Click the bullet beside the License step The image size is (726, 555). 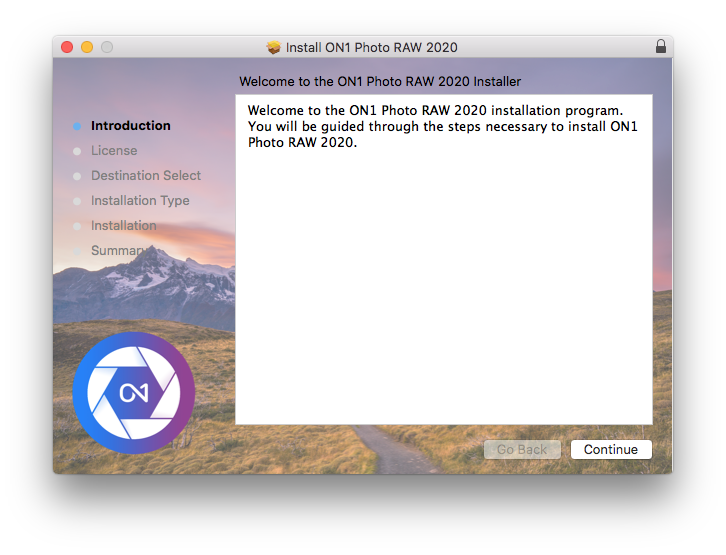tap(77, 151)
